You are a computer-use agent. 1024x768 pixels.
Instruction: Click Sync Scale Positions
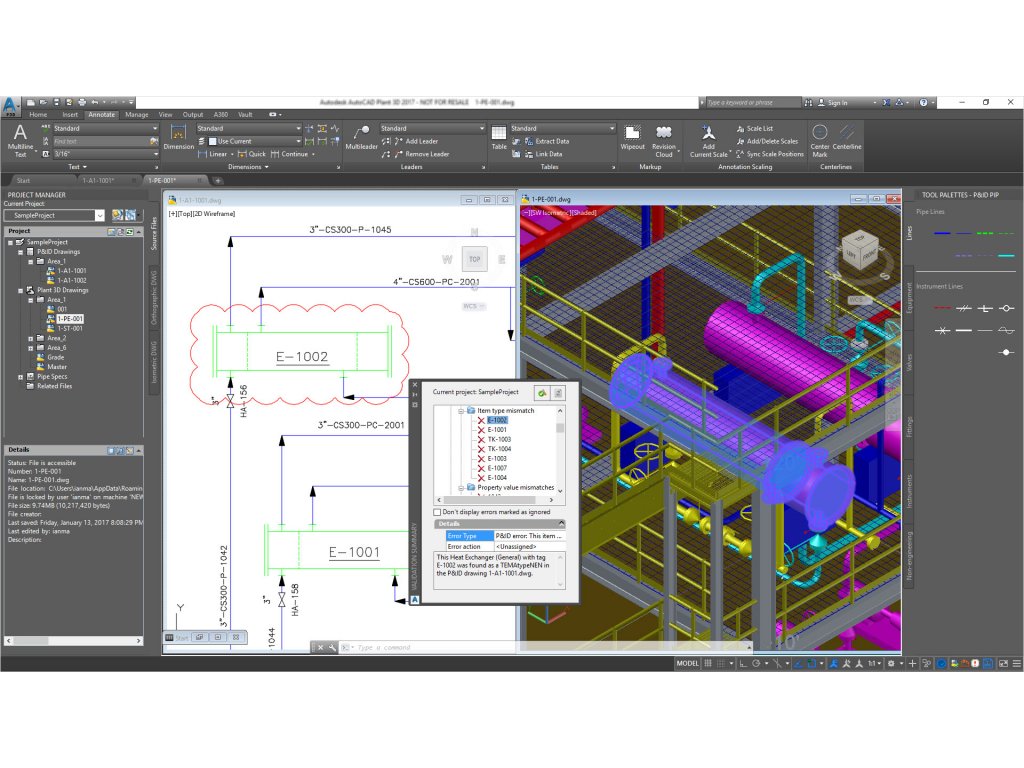tap(769, 154)
